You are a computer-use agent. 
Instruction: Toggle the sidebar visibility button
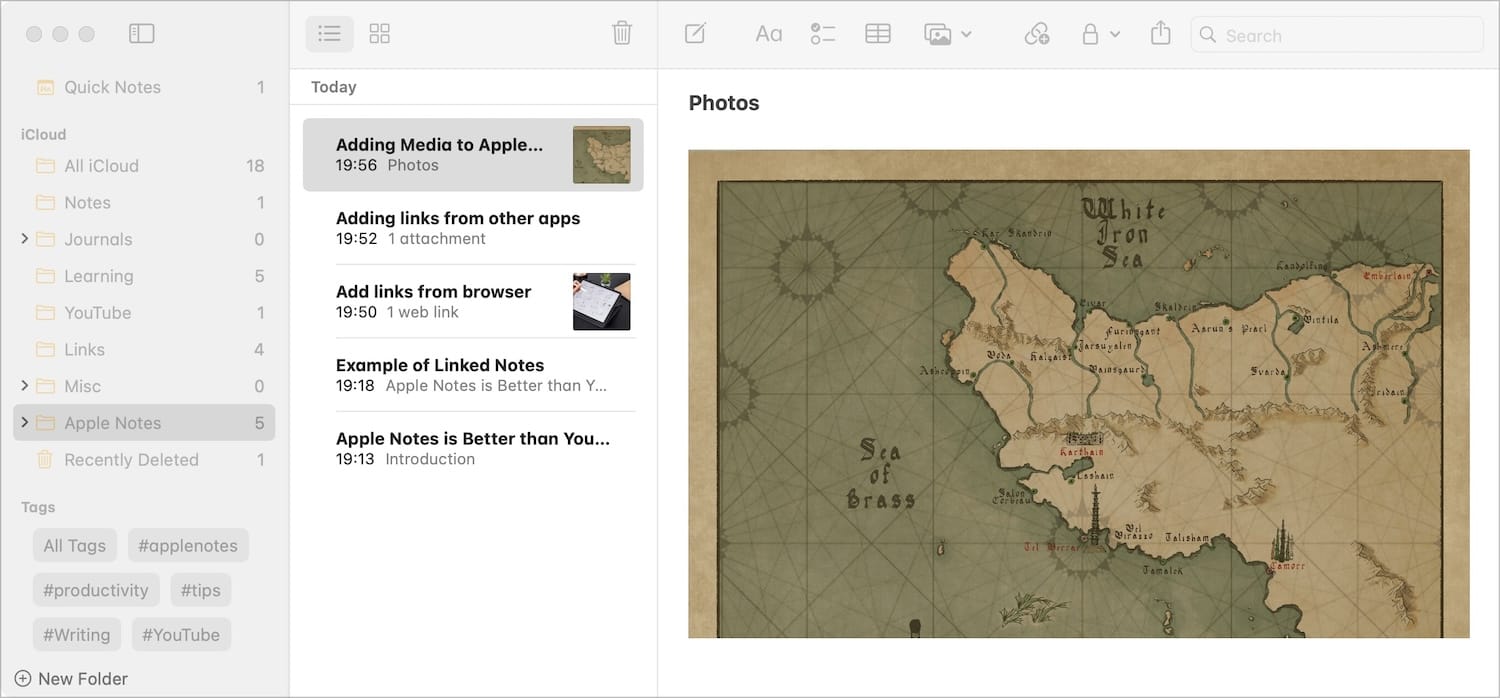[x=142, y=34]
